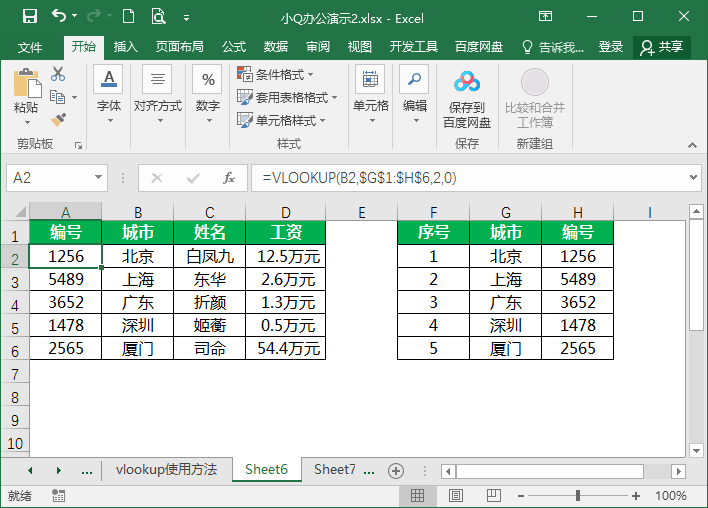Open the 数字 number format group
708x508 pixels.
click(x=208, y=95)
